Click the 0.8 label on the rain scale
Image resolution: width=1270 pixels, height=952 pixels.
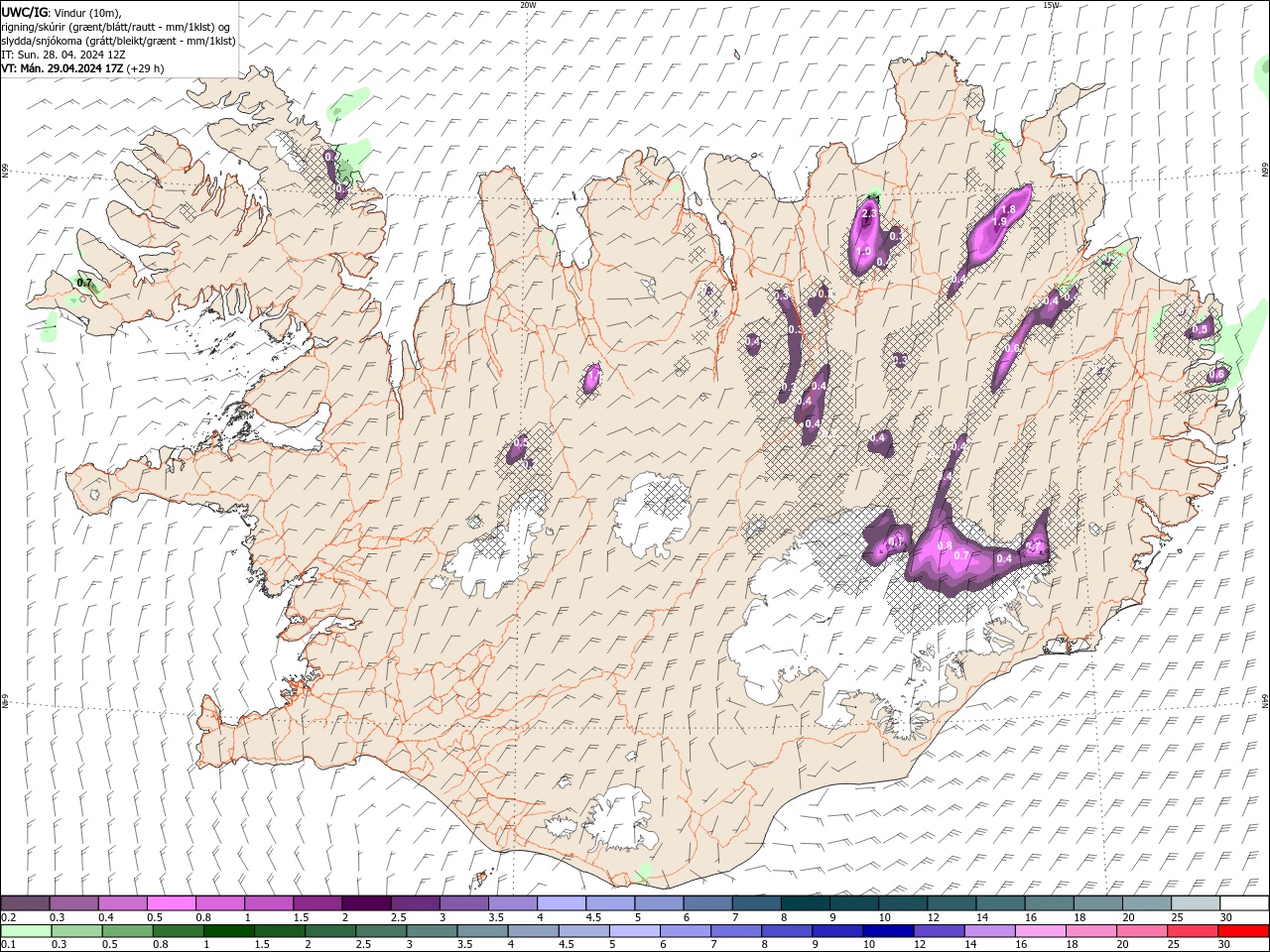click(161, 945)
